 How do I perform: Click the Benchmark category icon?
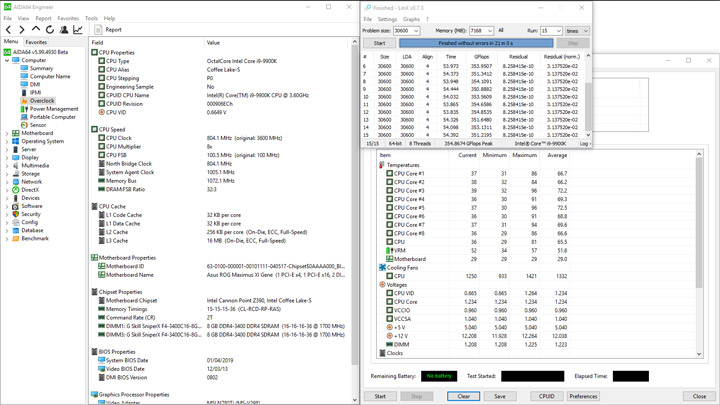(16, 238)
